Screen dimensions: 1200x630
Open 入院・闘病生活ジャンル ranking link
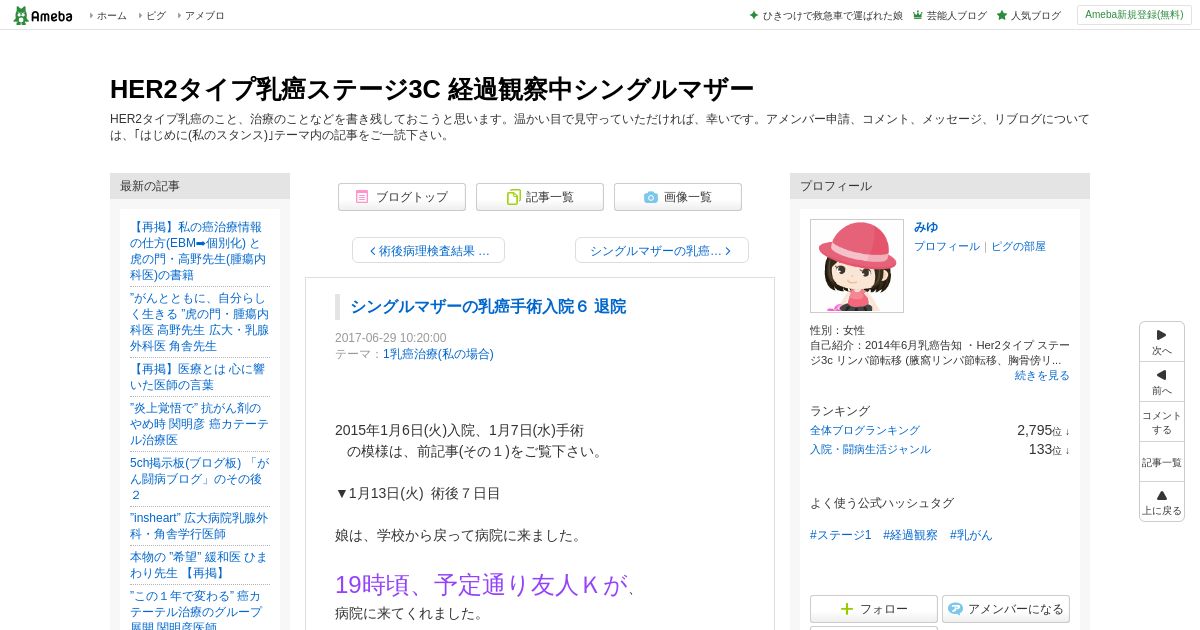[x=870, y=449]
